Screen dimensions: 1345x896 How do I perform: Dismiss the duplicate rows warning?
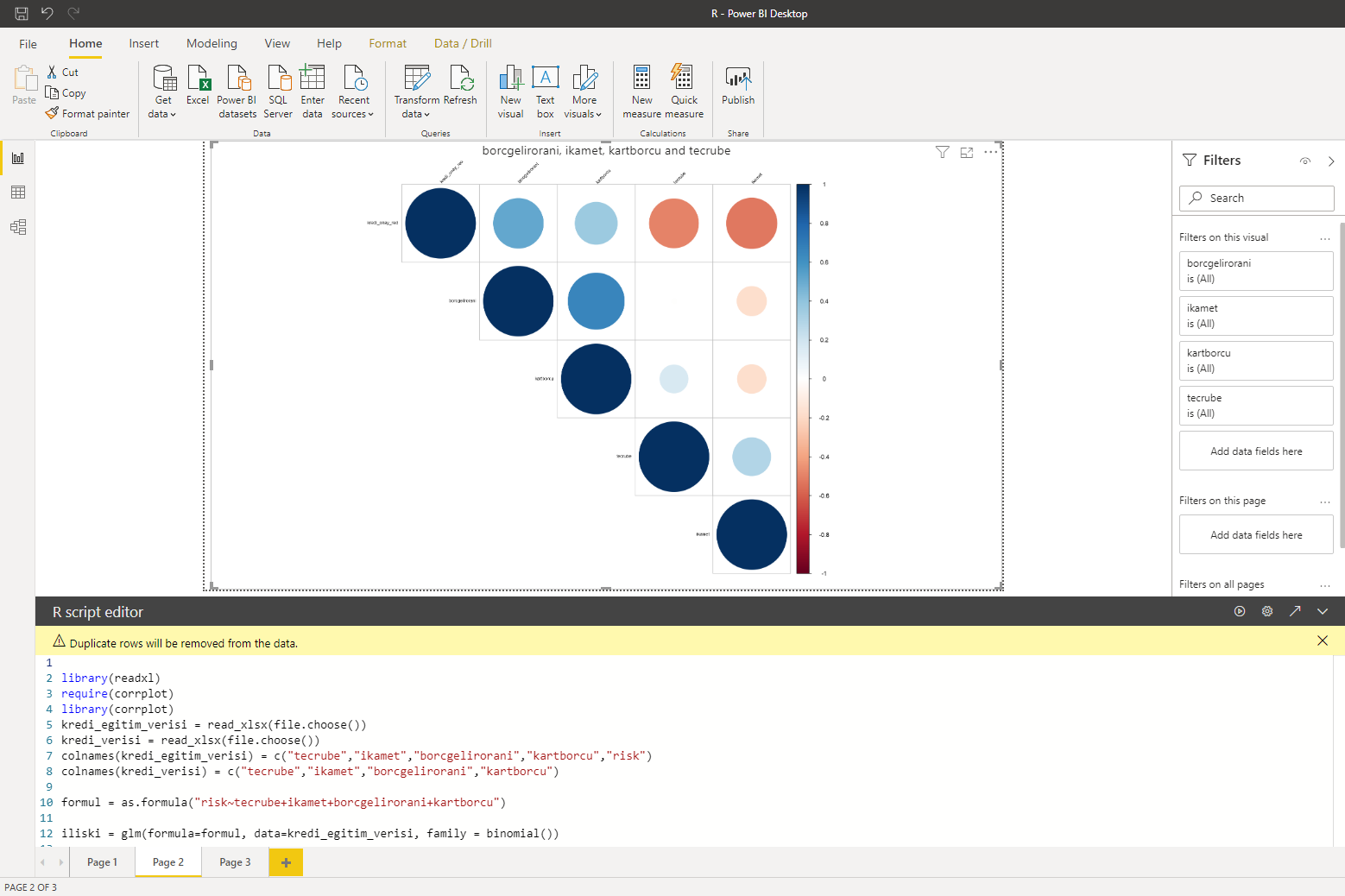[1323, 640]
